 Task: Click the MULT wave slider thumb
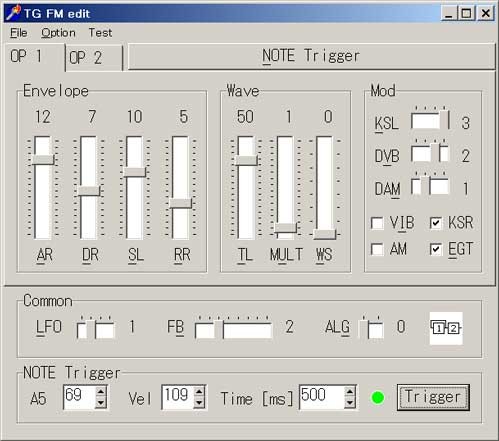point(285,227)
